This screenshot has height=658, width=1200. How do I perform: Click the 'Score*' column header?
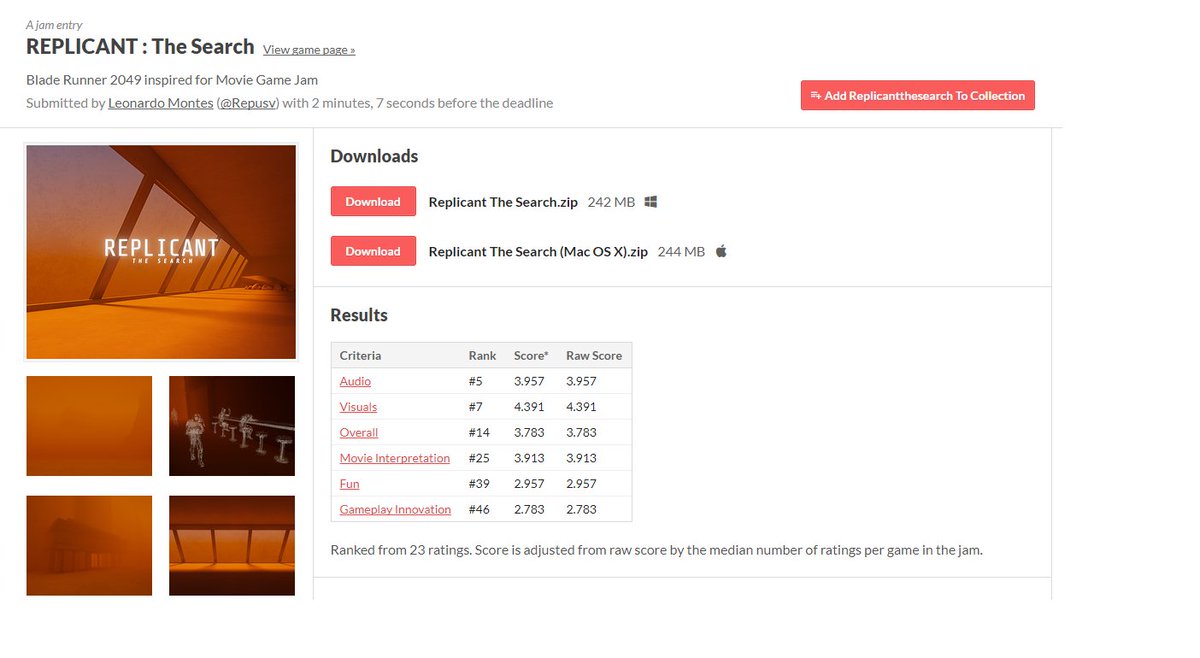pos(531,355)
